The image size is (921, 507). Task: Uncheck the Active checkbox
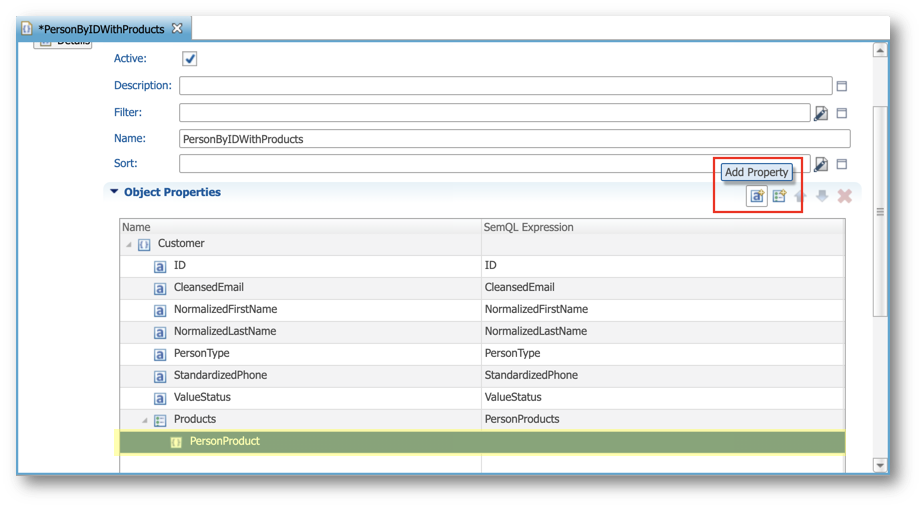(x=189, y=59)
